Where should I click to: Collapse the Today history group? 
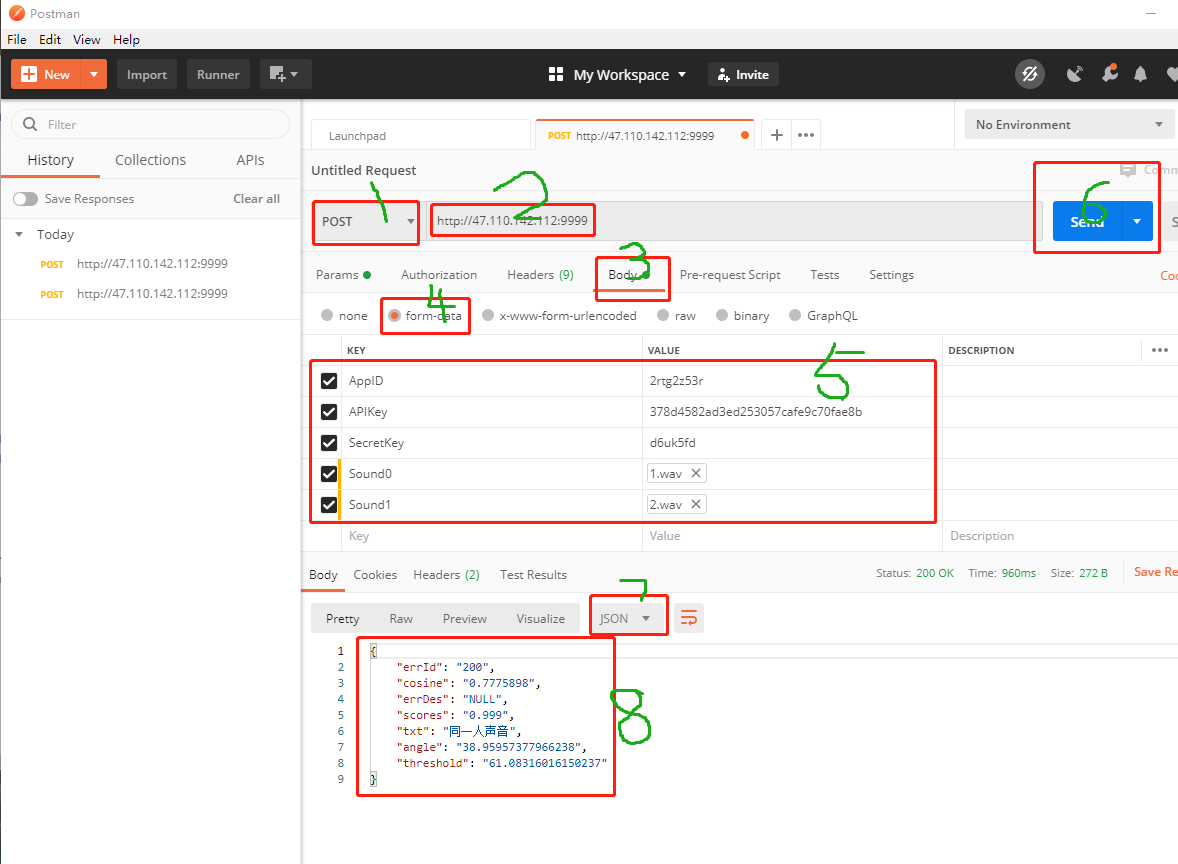point(19,234)
